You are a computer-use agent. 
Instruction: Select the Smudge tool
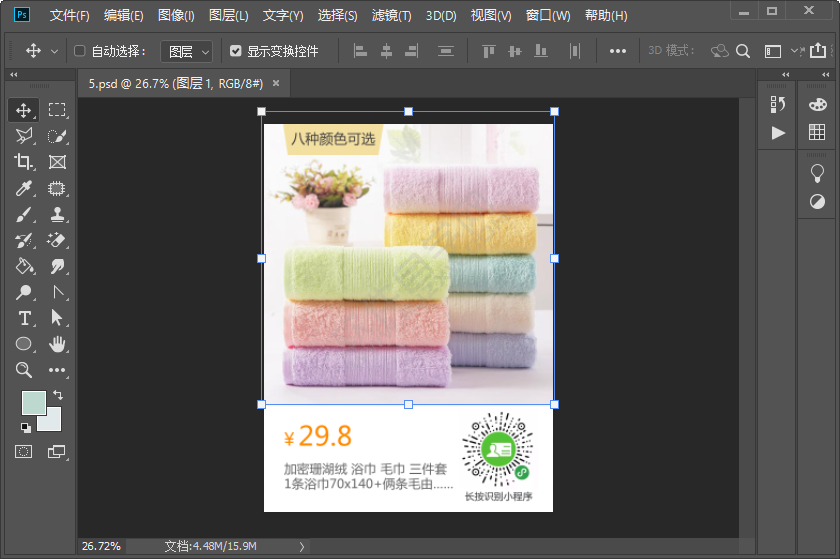[x=57, y=266]
